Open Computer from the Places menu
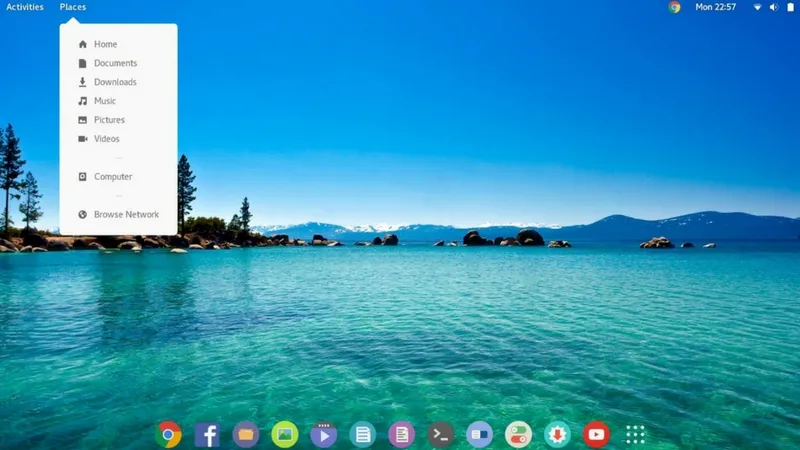Screen dimensions: 800x450 113,177
